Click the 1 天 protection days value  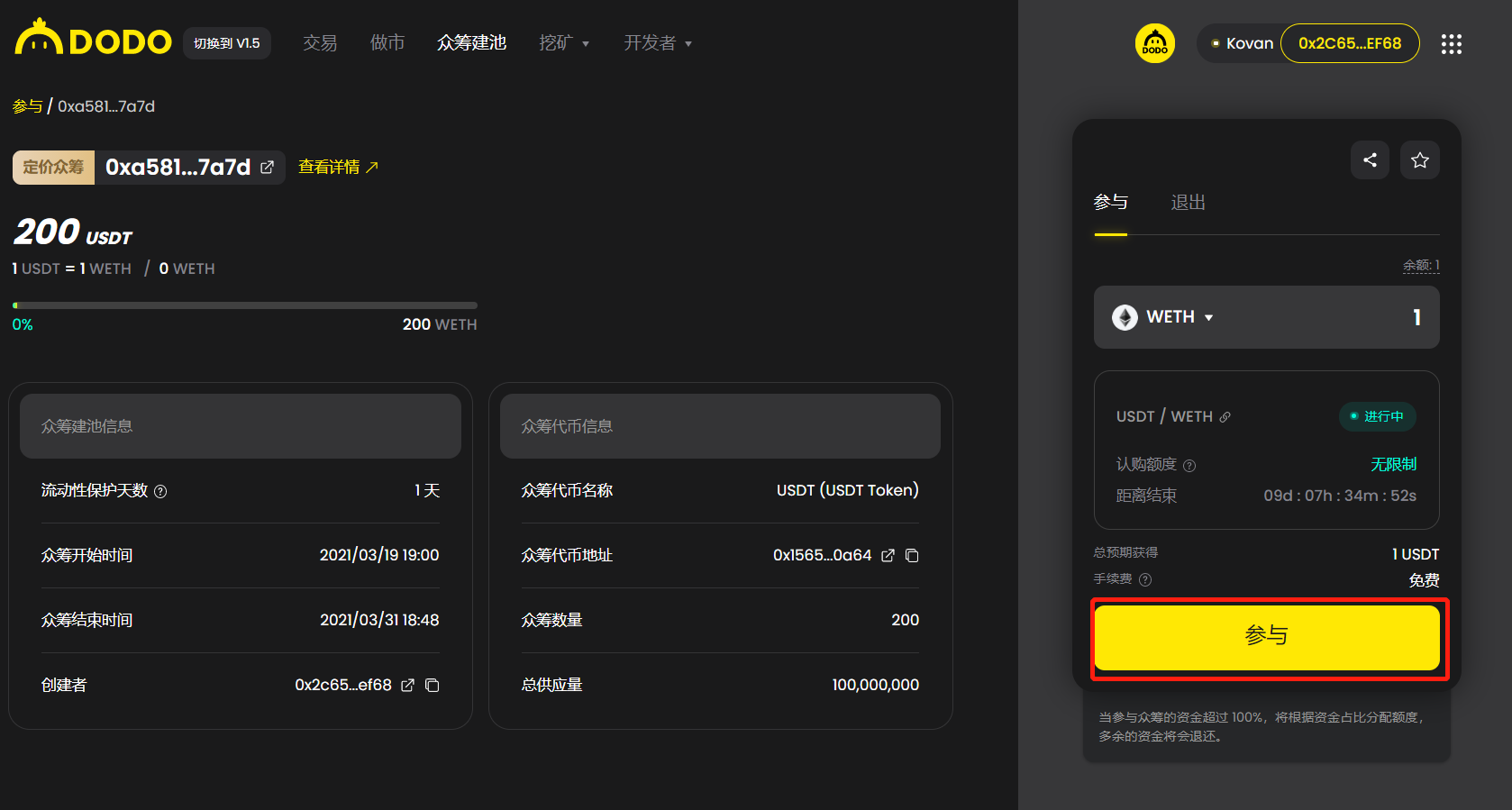pyautogui.click(x=427, y=490)
